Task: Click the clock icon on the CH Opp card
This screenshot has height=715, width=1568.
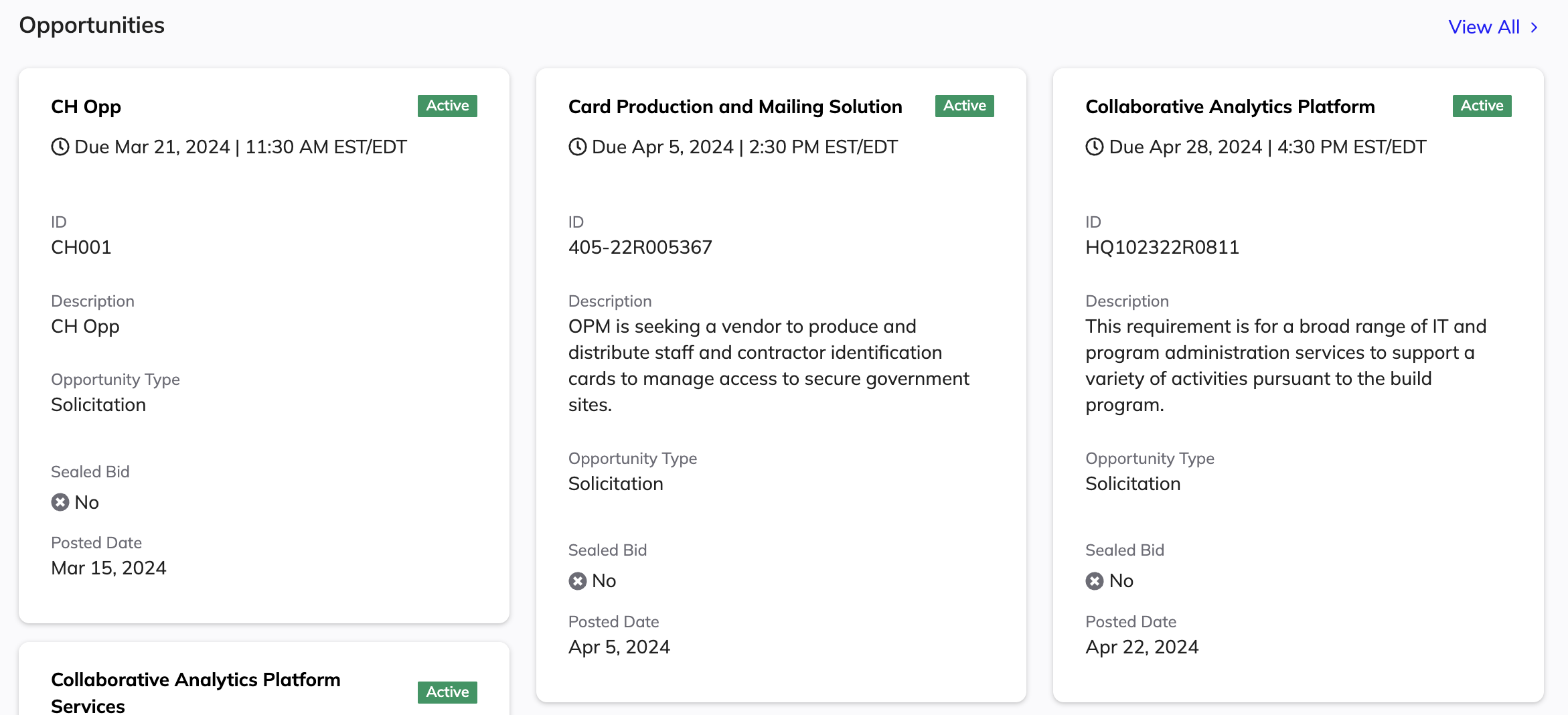Action: pos(60,147)
